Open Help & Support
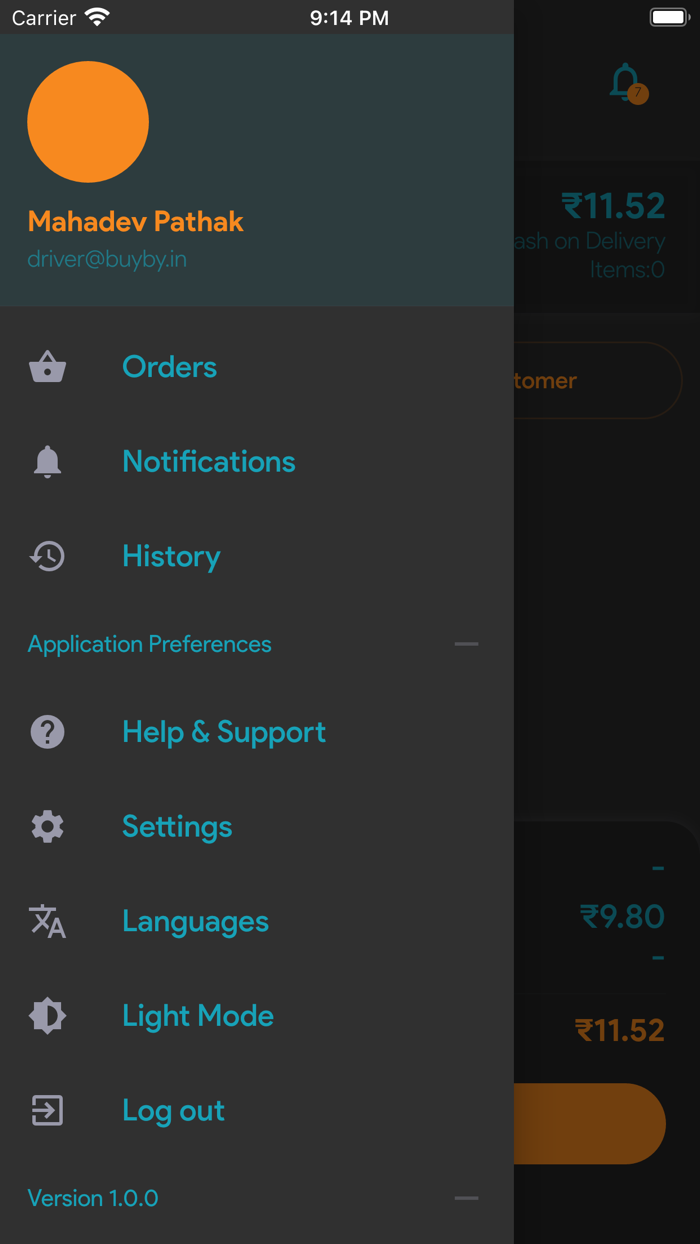This screenshot has width=700, height=1244. [223, 732]
